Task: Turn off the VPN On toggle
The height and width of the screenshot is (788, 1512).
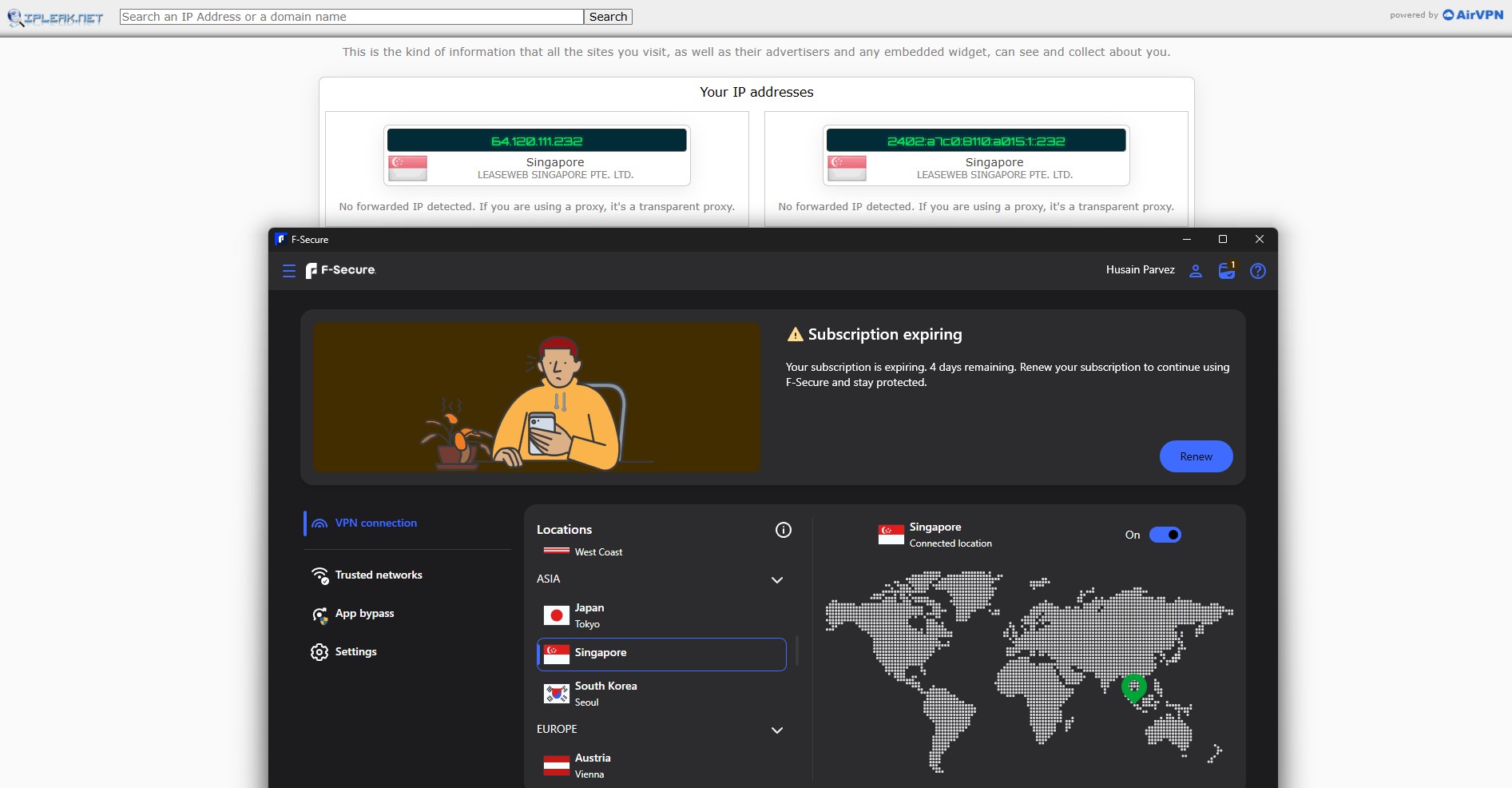Action: pyautogui.click(x=1165, y=535)
